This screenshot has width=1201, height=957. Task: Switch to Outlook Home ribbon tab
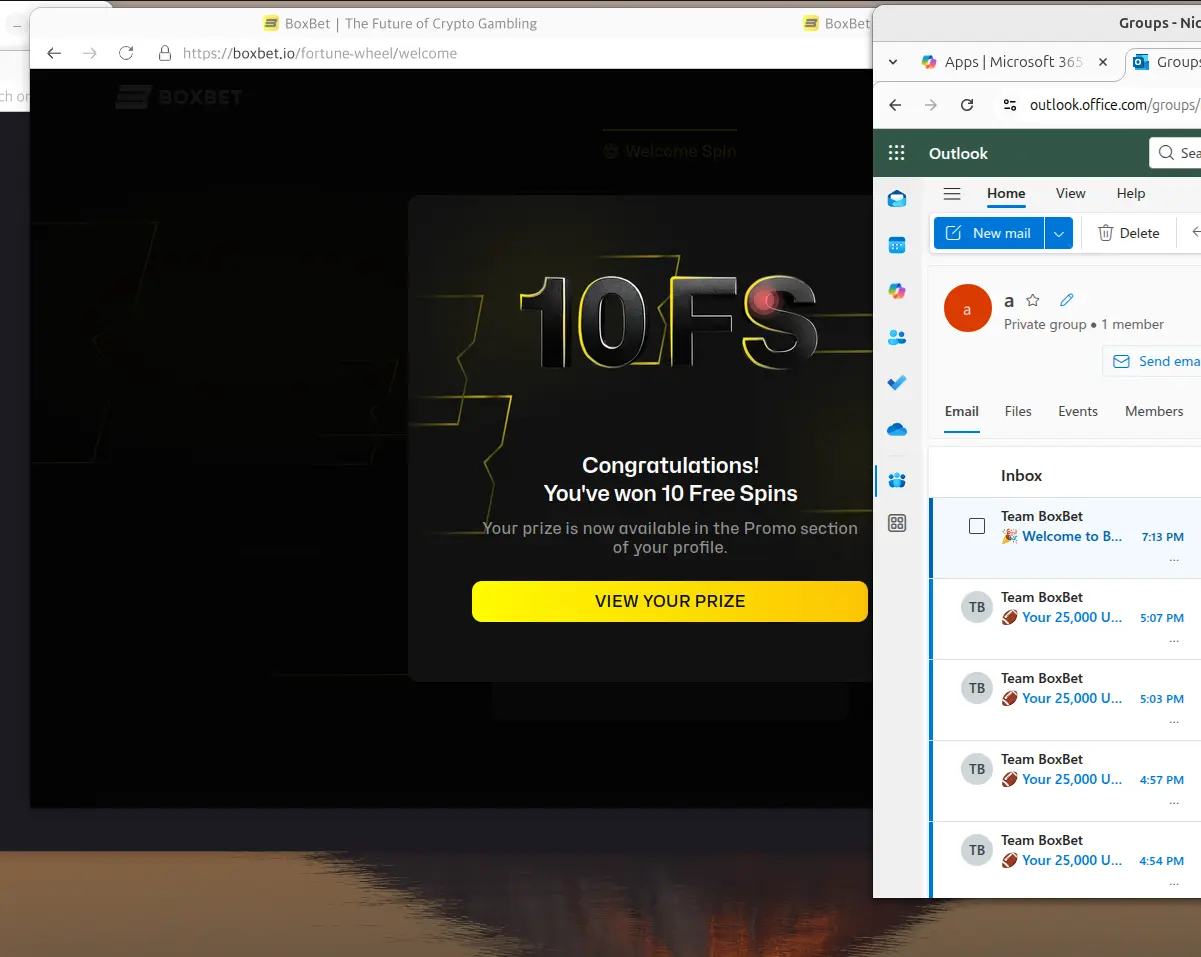[x=1006, y=194]
